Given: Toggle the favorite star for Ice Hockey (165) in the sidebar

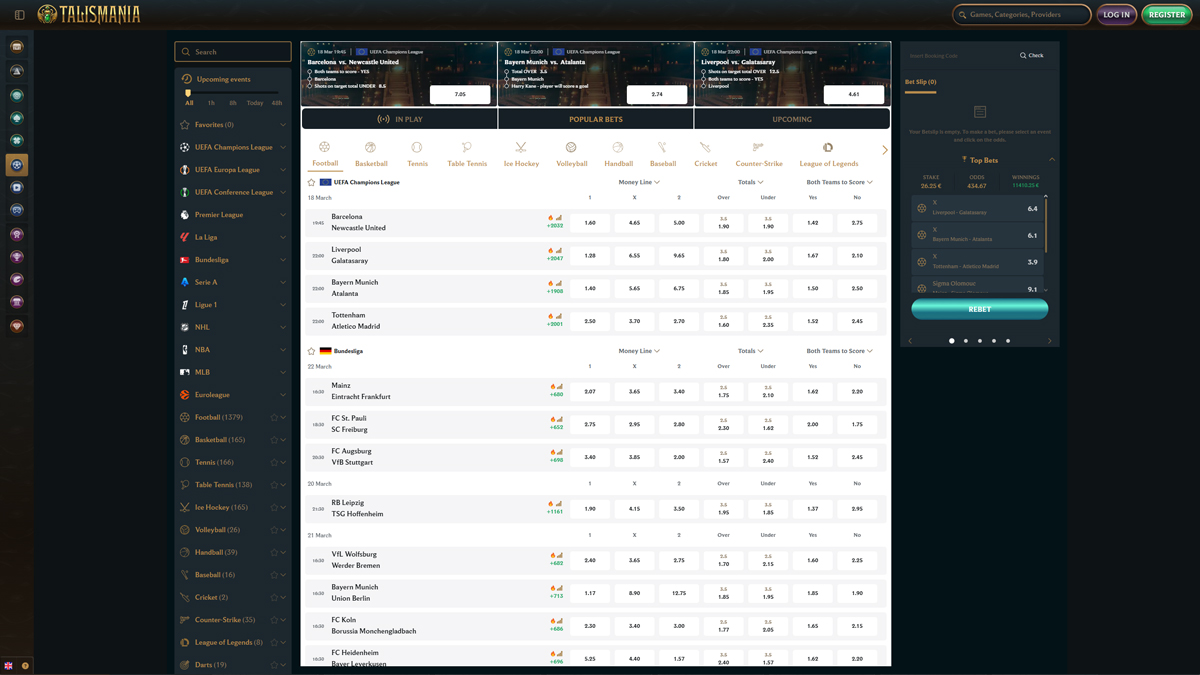Looking at the screenshot, I should tap(274, 507).
